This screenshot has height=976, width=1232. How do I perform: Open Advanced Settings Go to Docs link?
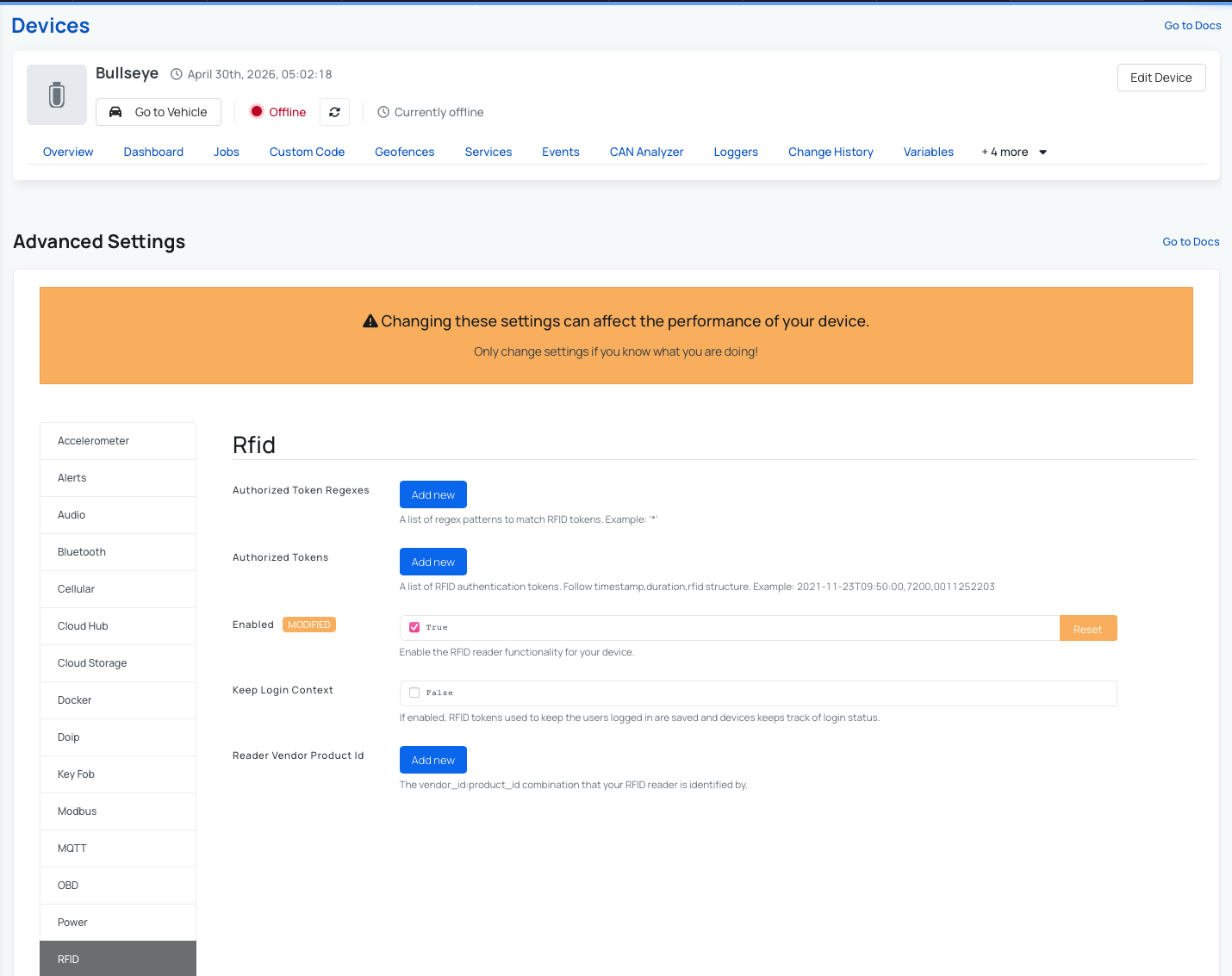pyautogui.click(x=1191, y=242)
